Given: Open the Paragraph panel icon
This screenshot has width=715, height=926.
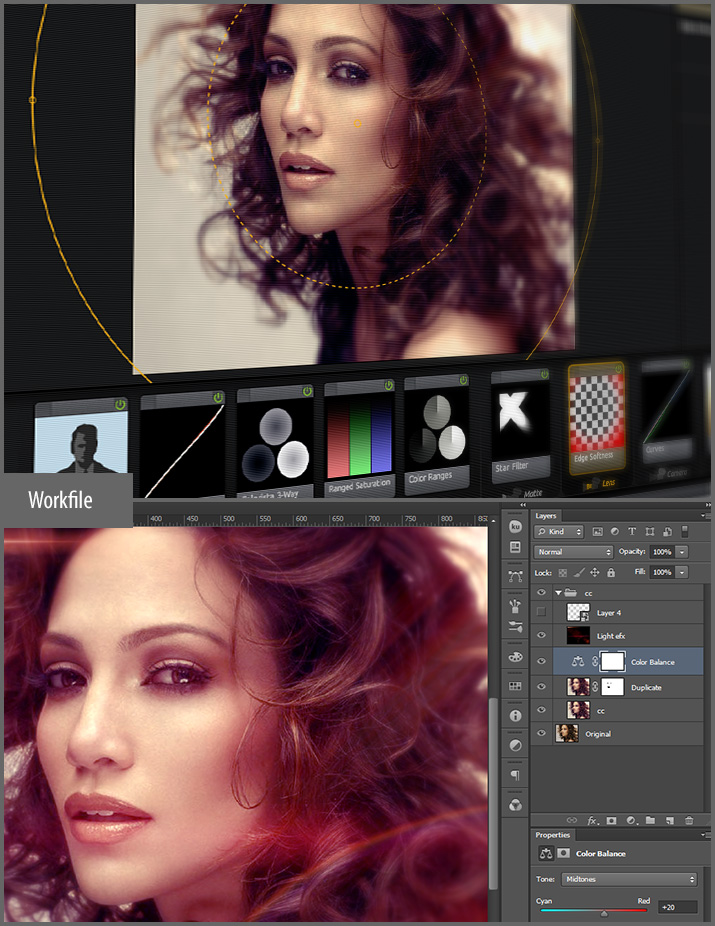Looking at the screenshot, I should coord(516,775).
